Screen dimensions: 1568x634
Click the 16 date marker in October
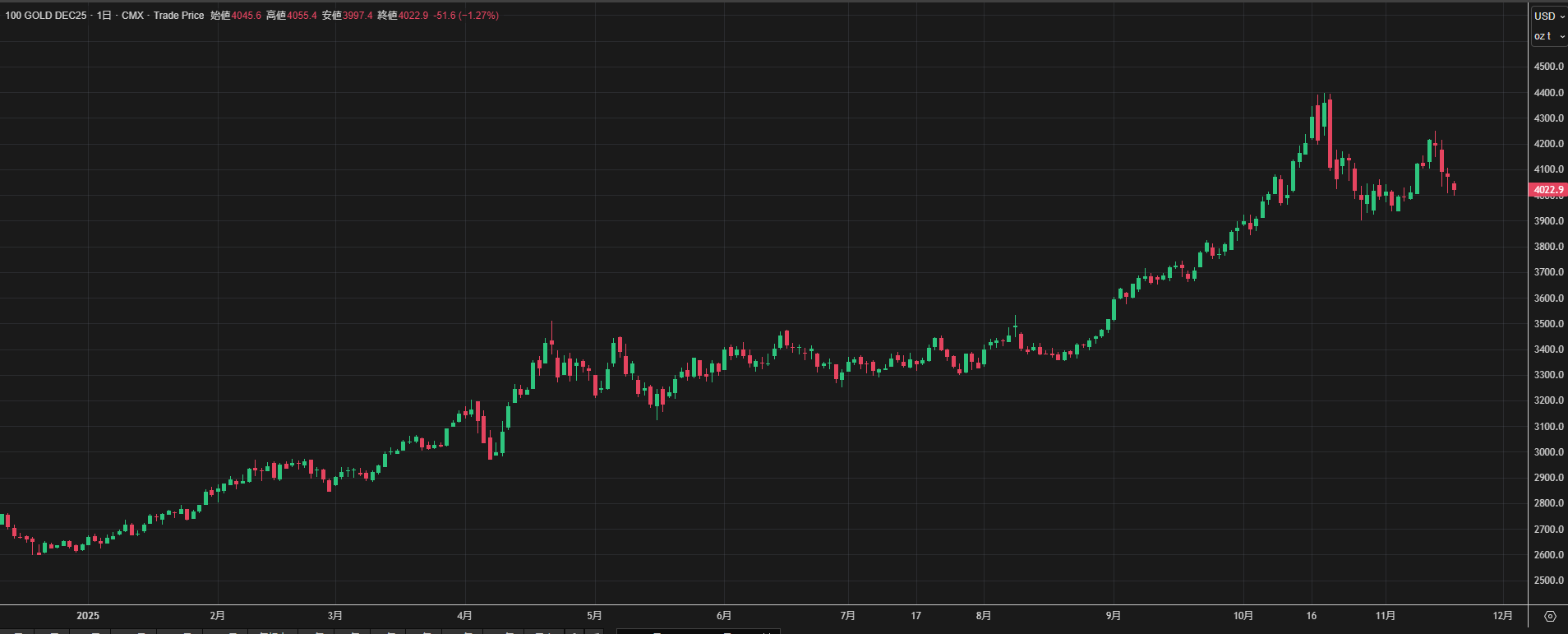pyautogui.click(x=1312, y=616)
